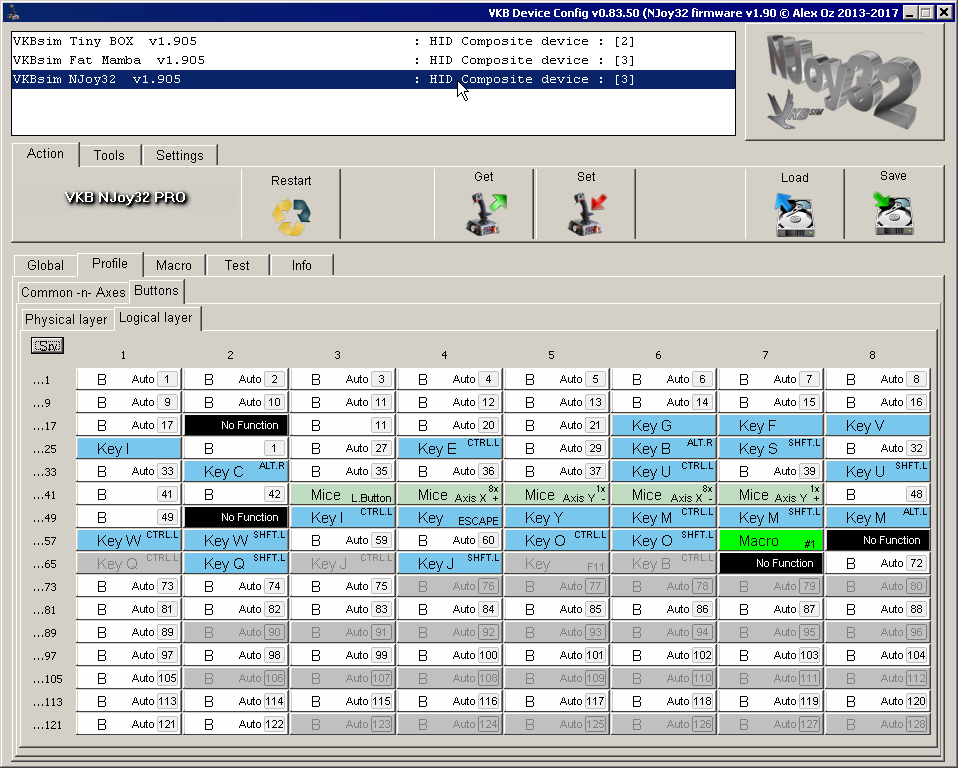Click the Key J SHFT.L cell
This screenshot has width=958, height=768.
coord(450,563)
